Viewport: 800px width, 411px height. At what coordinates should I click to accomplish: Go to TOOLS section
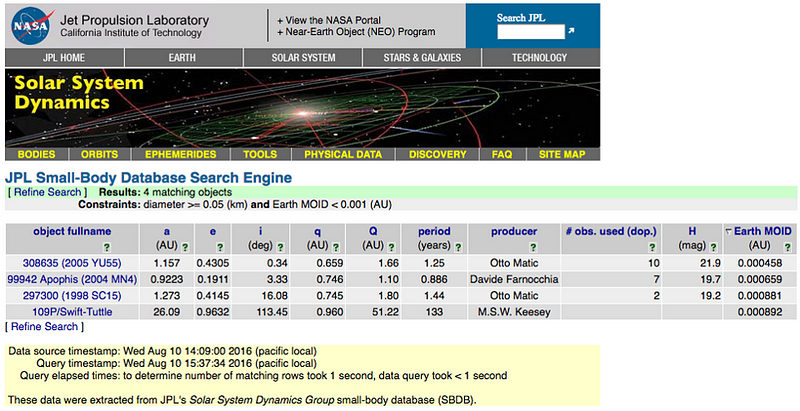[260, 154]
